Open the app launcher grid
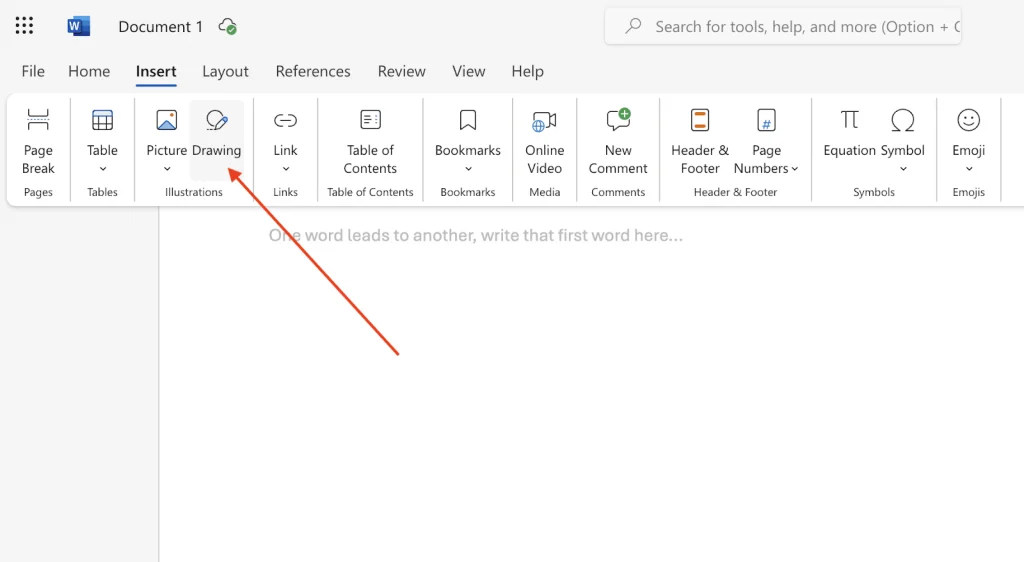 point(24,26)
